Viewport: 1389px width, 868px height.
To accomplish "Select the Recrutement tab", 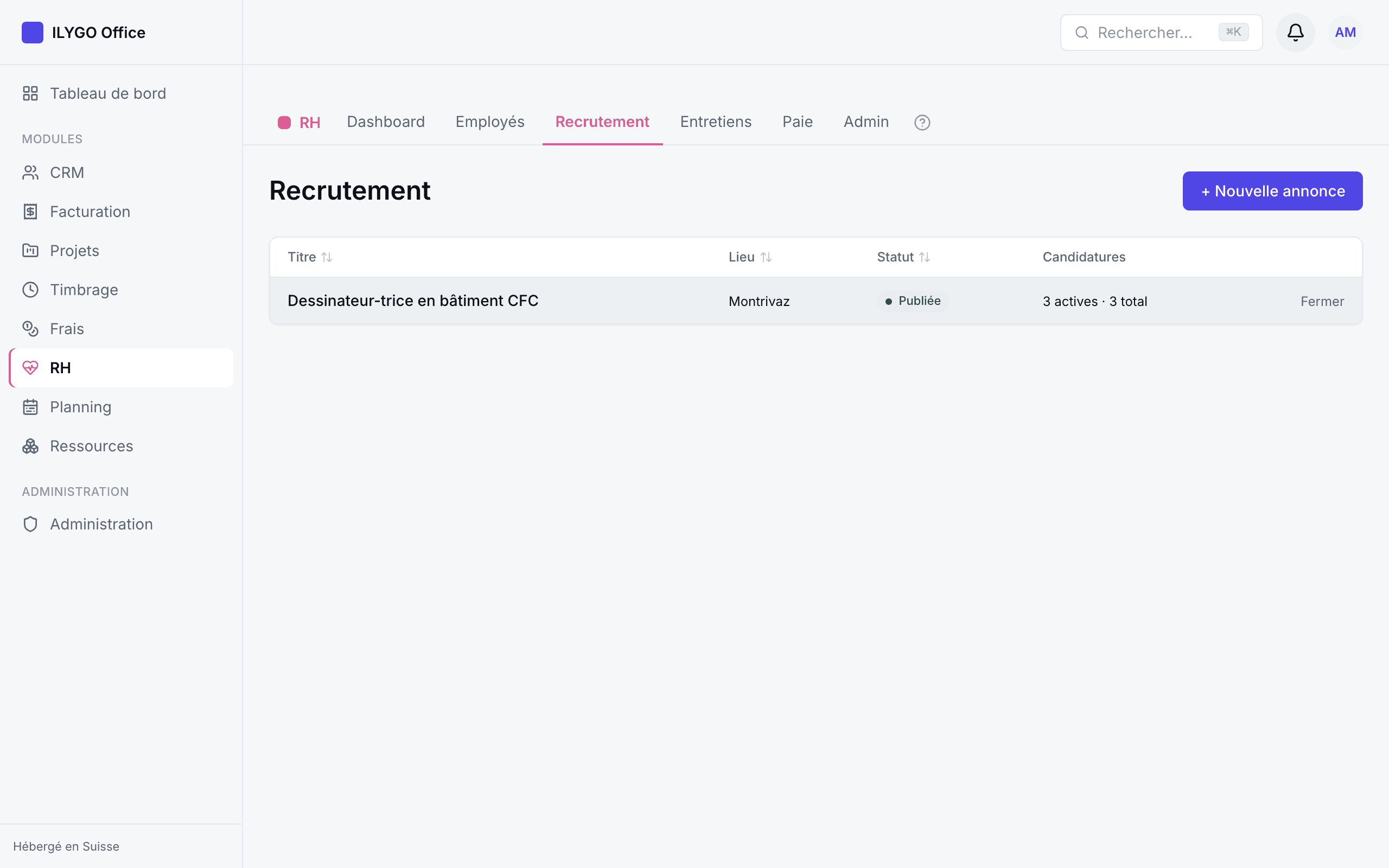I will click(602, 122).
